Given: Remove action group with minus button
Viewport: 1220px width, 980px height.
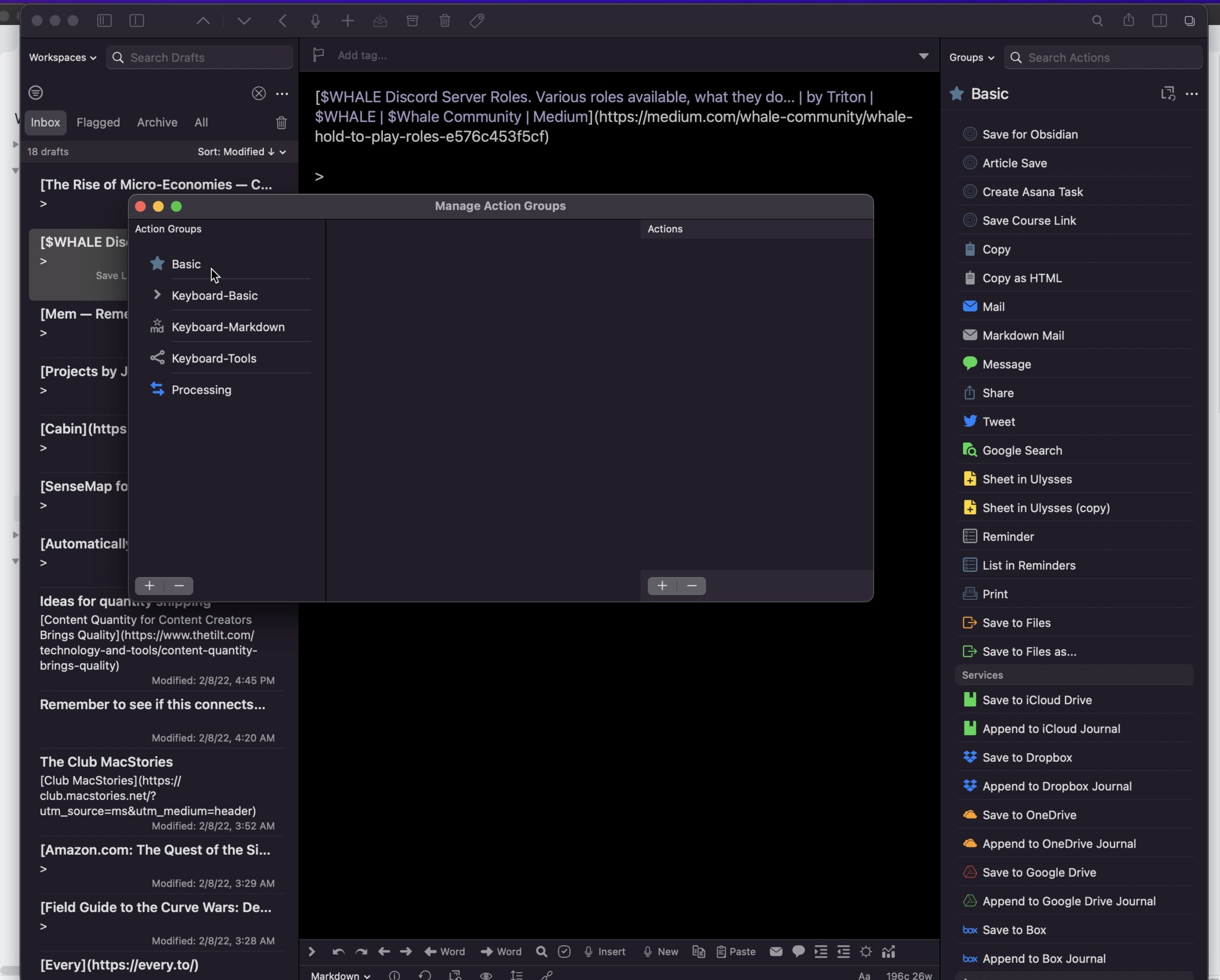Looking at the screenshot, I should [x=179, y=586].
